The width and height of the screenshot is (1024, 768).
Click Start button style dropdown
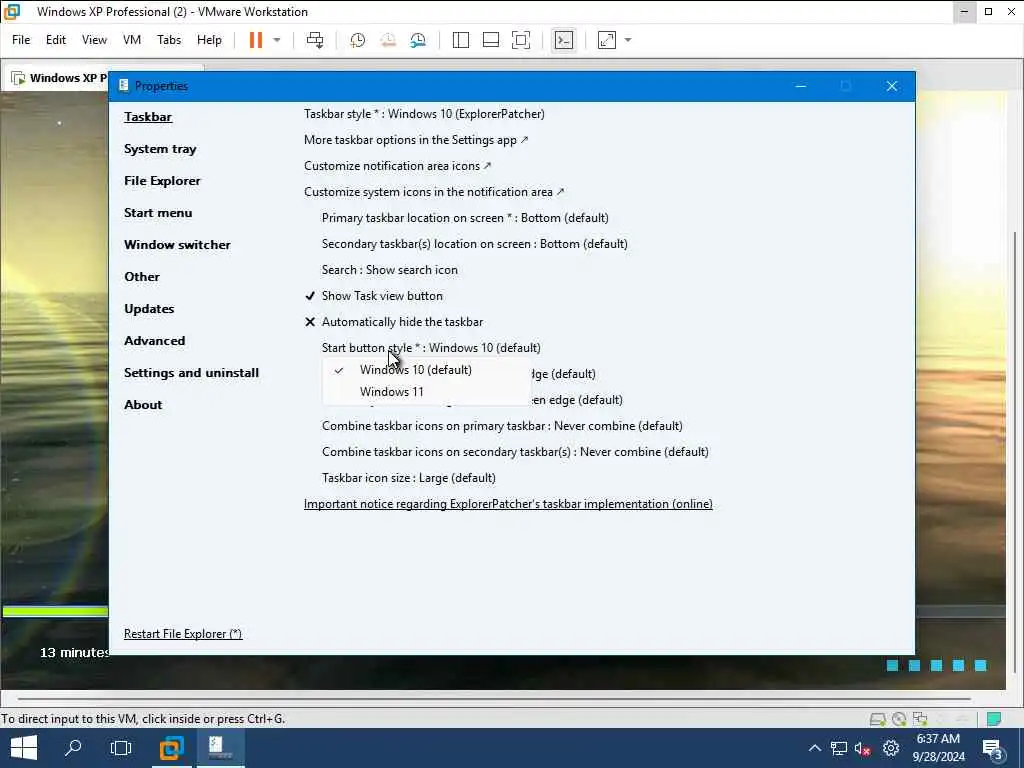click(431, 348)
